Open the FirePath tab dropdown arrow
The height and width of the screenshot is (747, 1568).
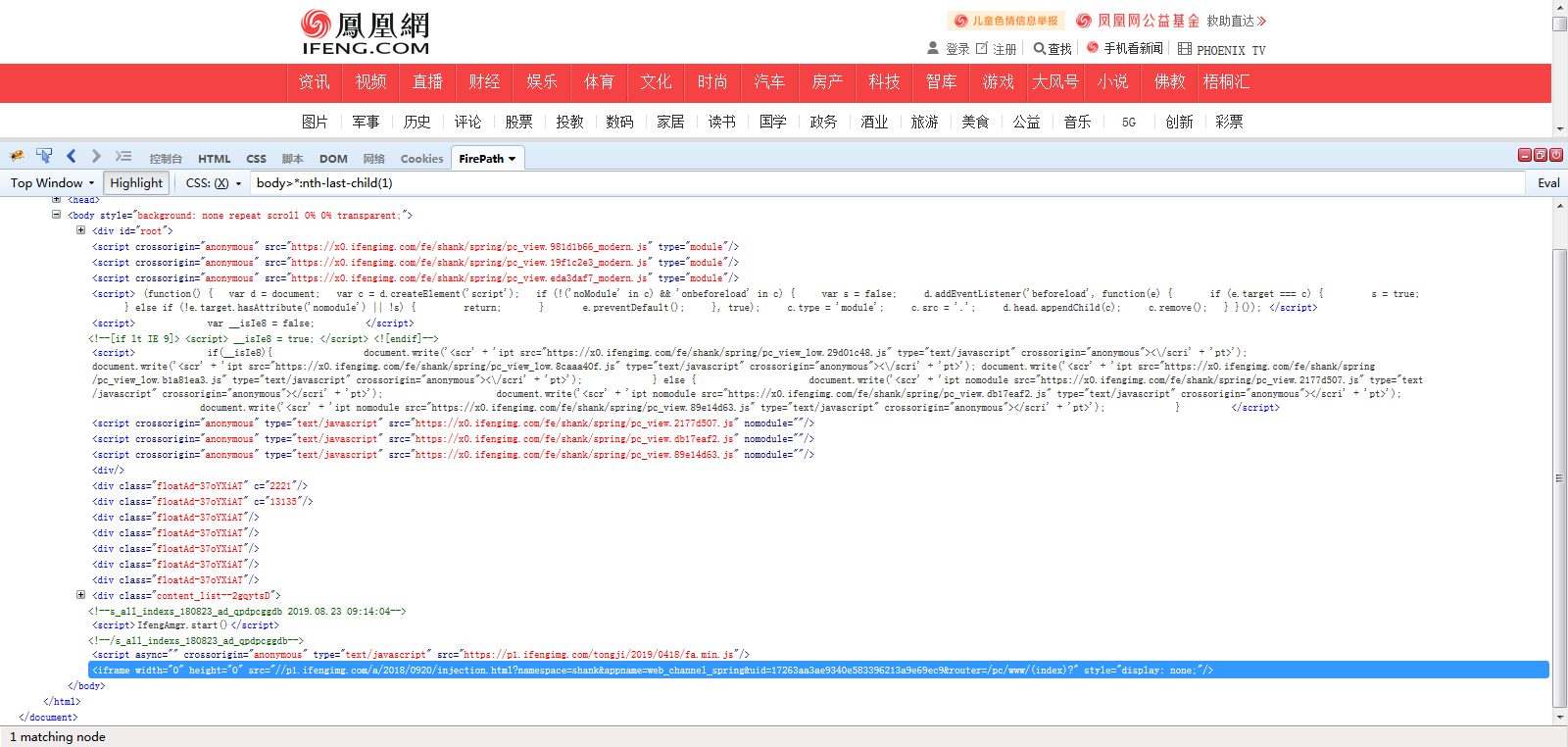[x=512, y=159]
